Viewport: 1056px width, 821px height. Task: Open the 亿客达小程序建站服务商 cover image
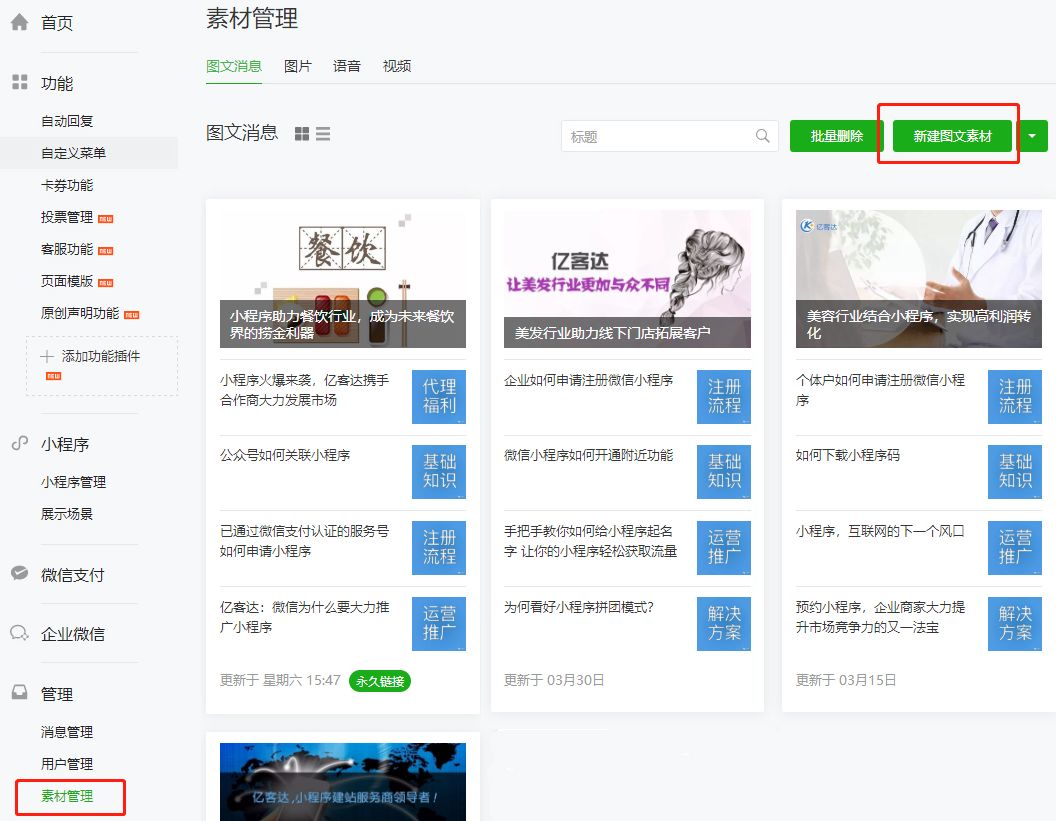(343, 782)
